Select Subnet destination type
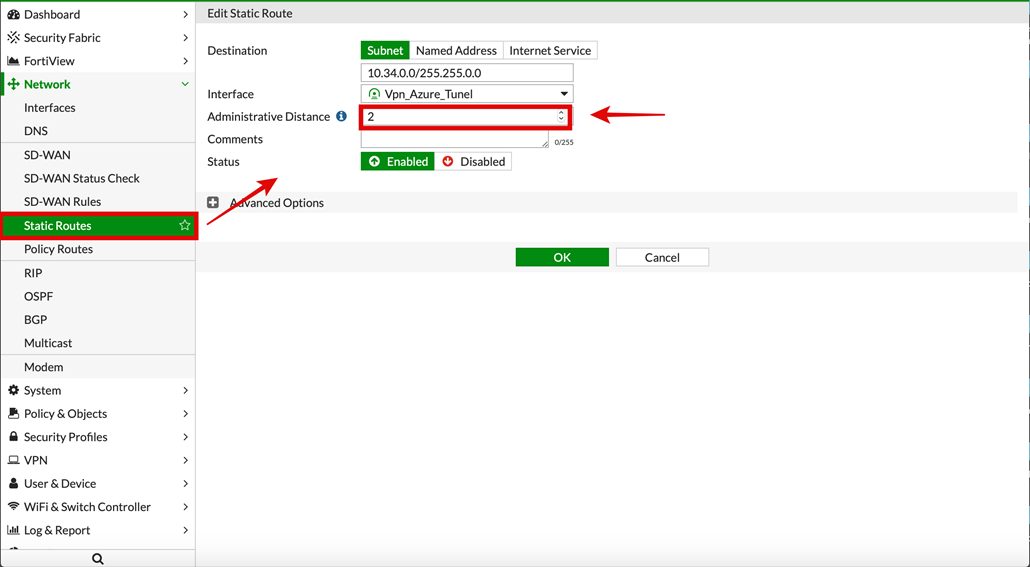 (x=385, y=51)
